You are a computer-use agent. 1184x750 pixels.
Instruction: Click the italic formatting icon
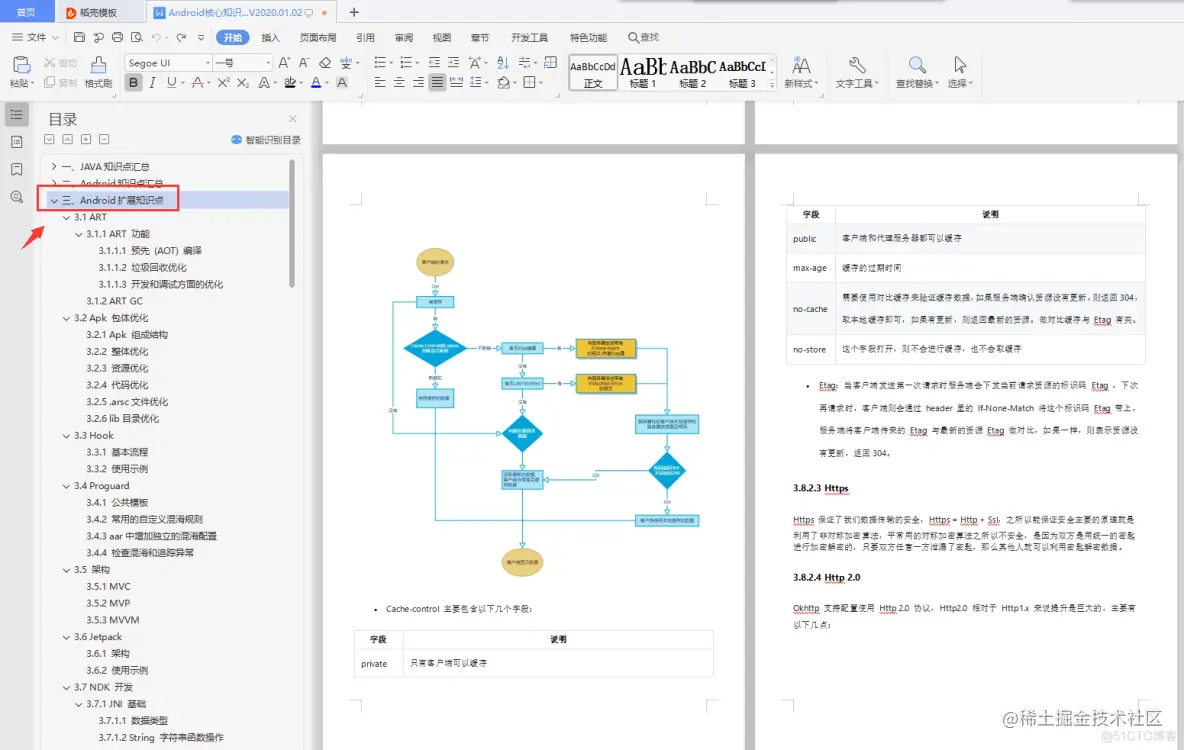(152, 83)
